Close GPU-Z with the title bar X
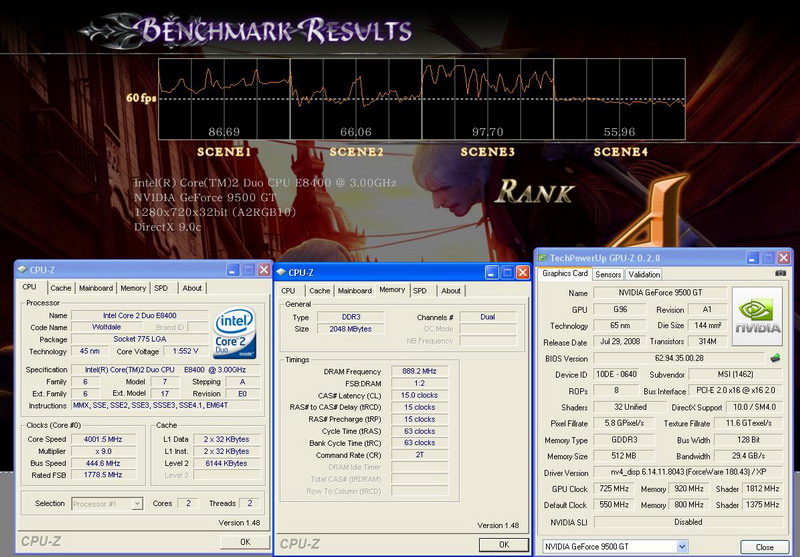Viewport: 800px width, 557px height. click(x=784, y=258)
